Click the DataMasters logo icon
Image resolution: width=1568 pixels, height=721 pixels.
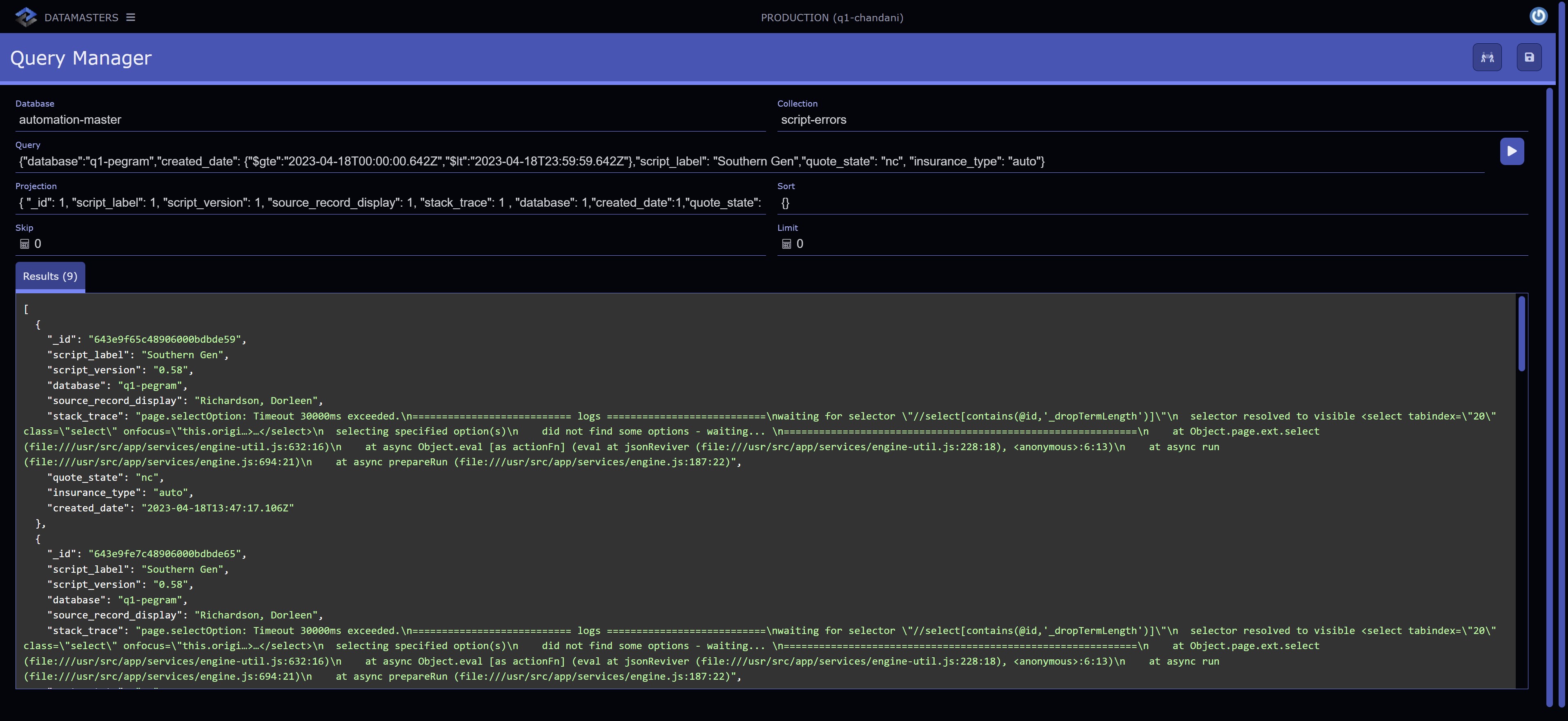(x=26, y=17)
